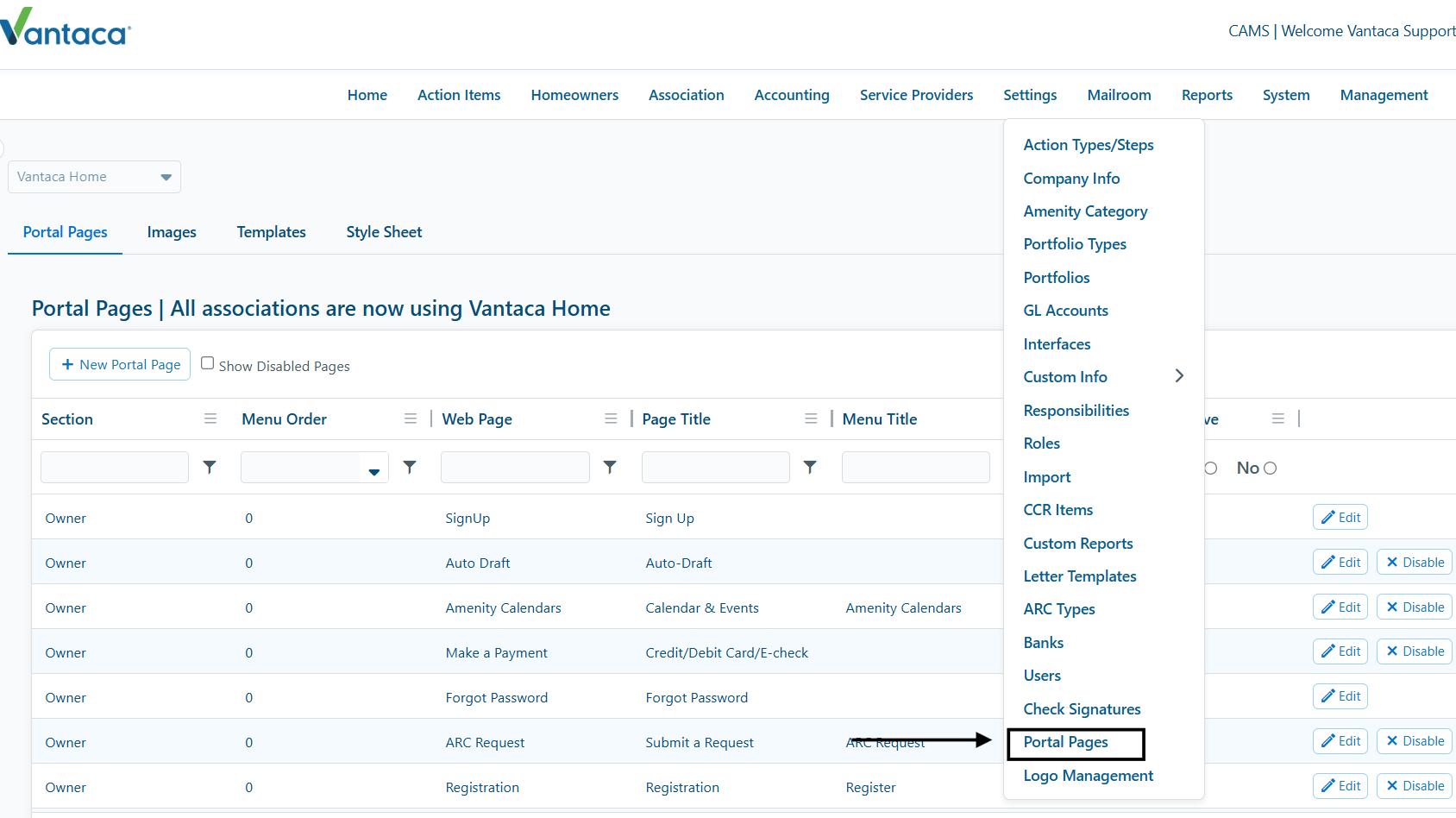Viewport: 1456px width, 818px height.
Task: Select the No radio button filter
Action: click(x=1270, y=468)
